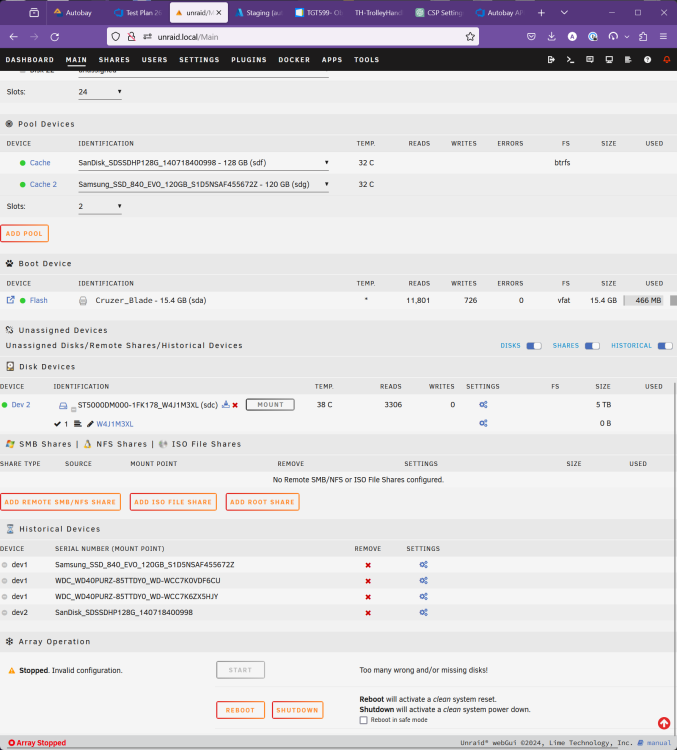Open the Dev 2 device link
This screenshot has width=677, height=750.
(21, 405)
